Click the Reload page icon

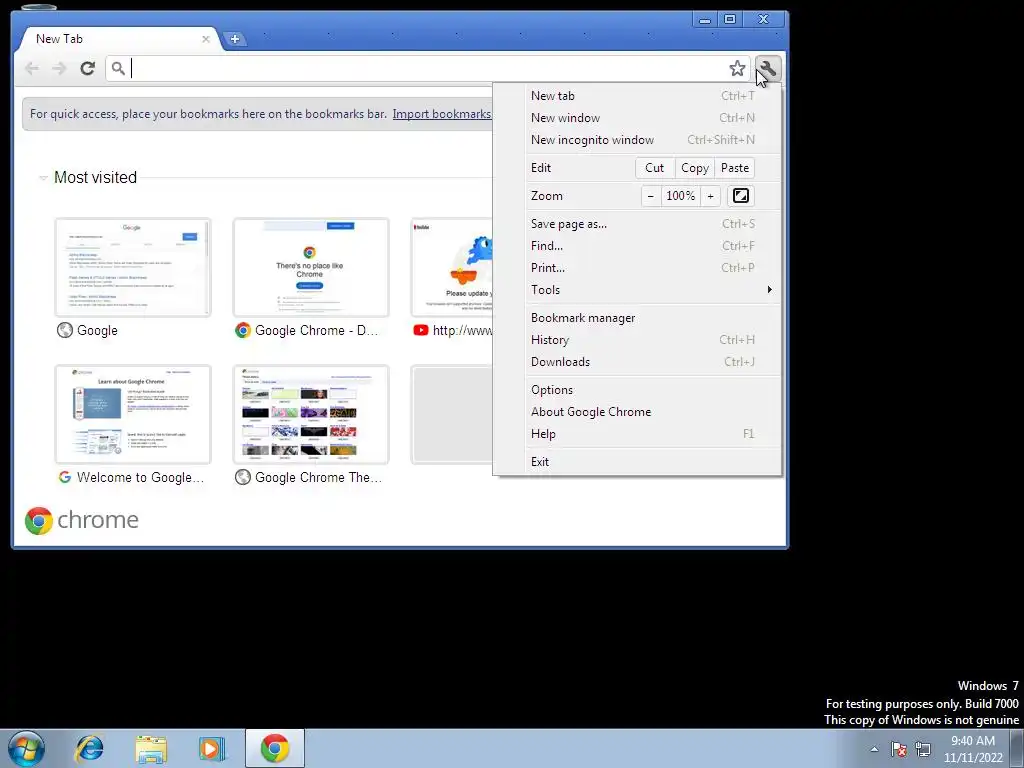(x=88, y=68)
